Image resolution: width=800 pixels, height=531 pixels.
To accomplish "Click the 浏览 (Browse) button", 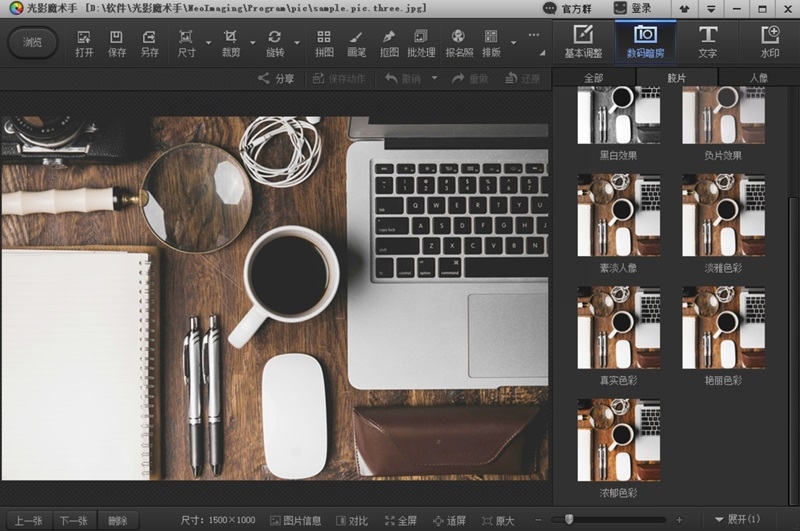I will pos(33,43).
